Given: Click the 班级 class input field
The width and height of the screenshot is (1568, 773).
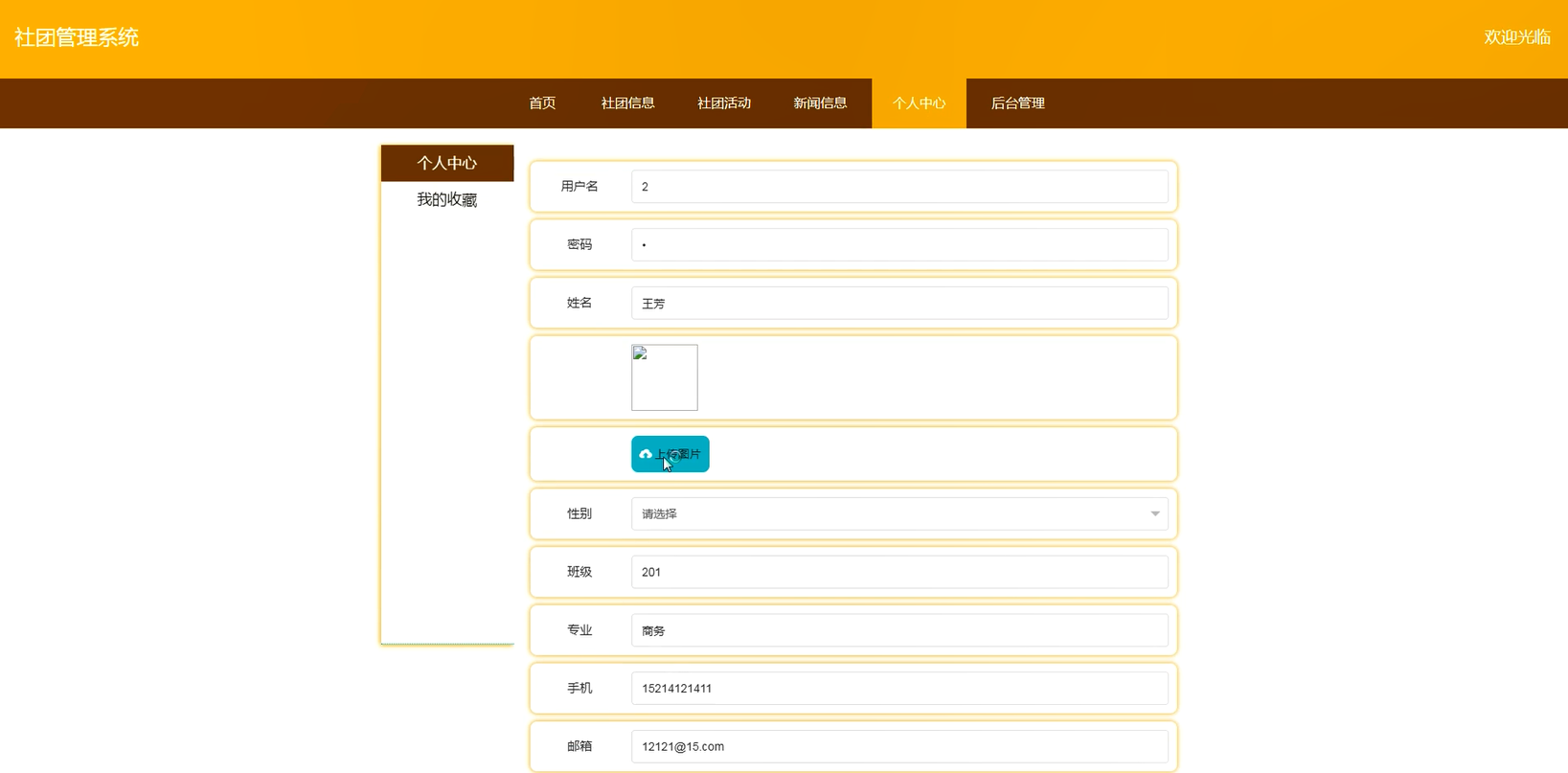Looking at the screenshot, I should tap(898, 572).
